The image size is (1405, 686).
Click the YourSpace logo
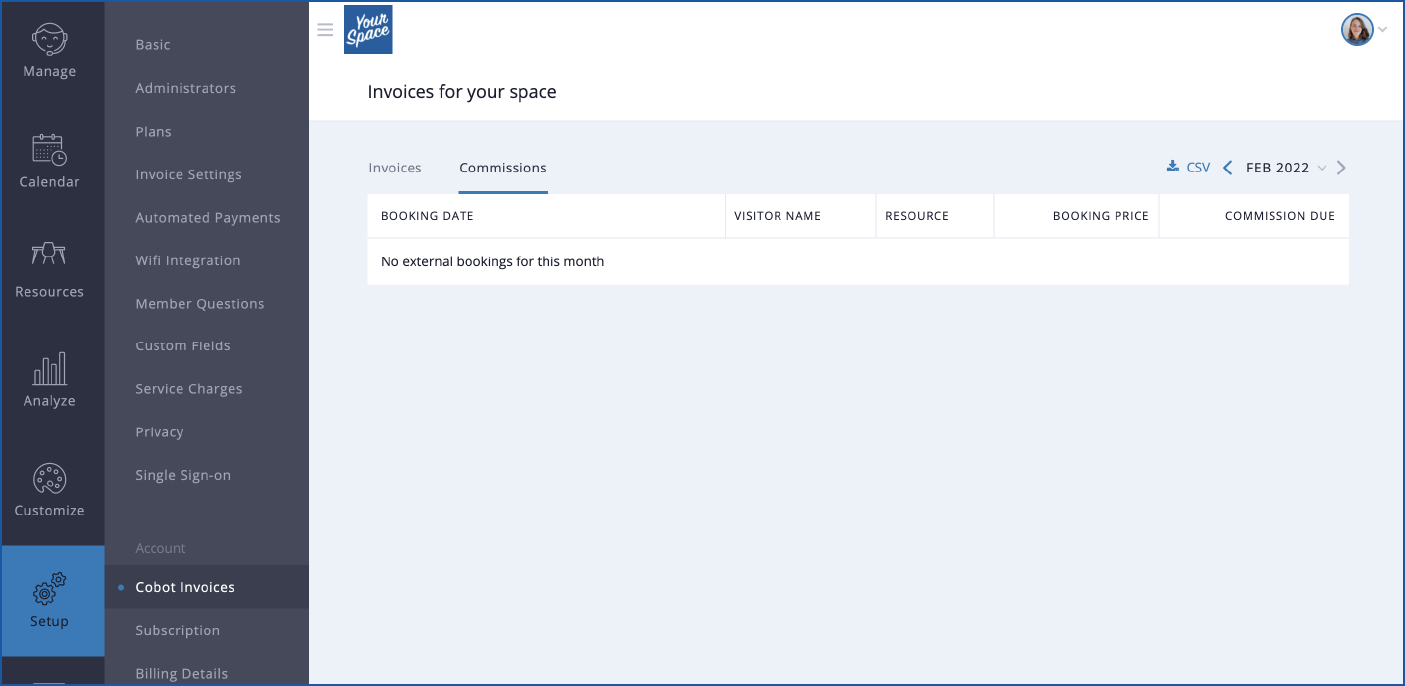point(368,29)
